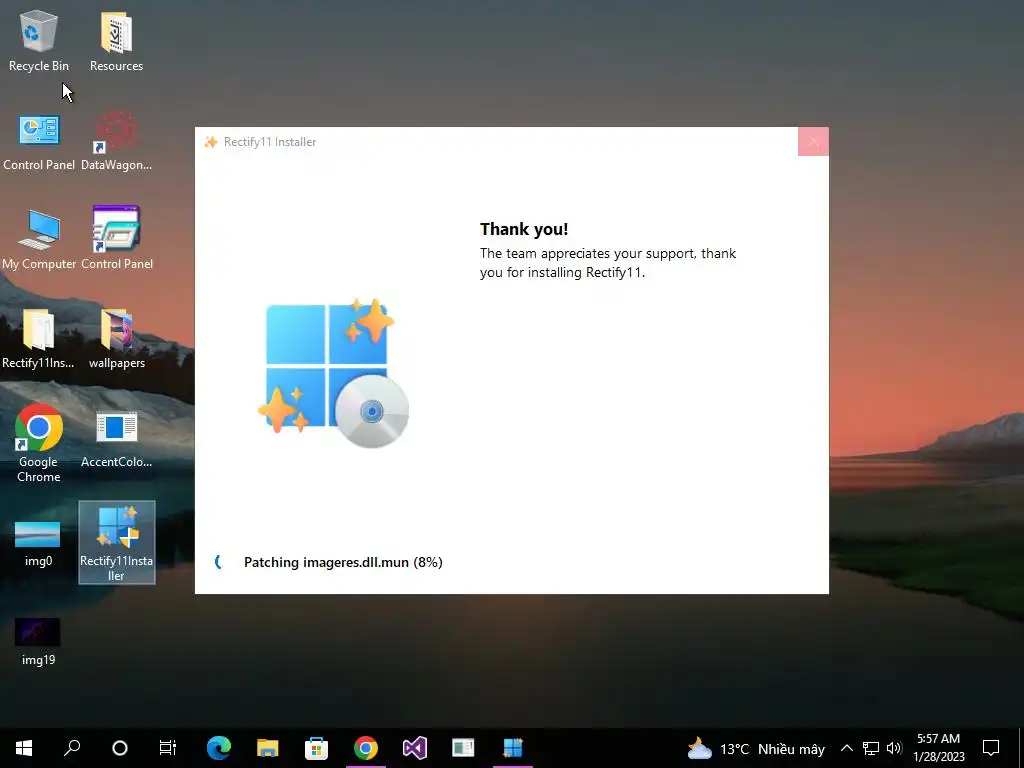Image resolution: width=1024 pixels, height=768 pixels.
Task: Click the team appreciates your support message
Action: [607, 263]
